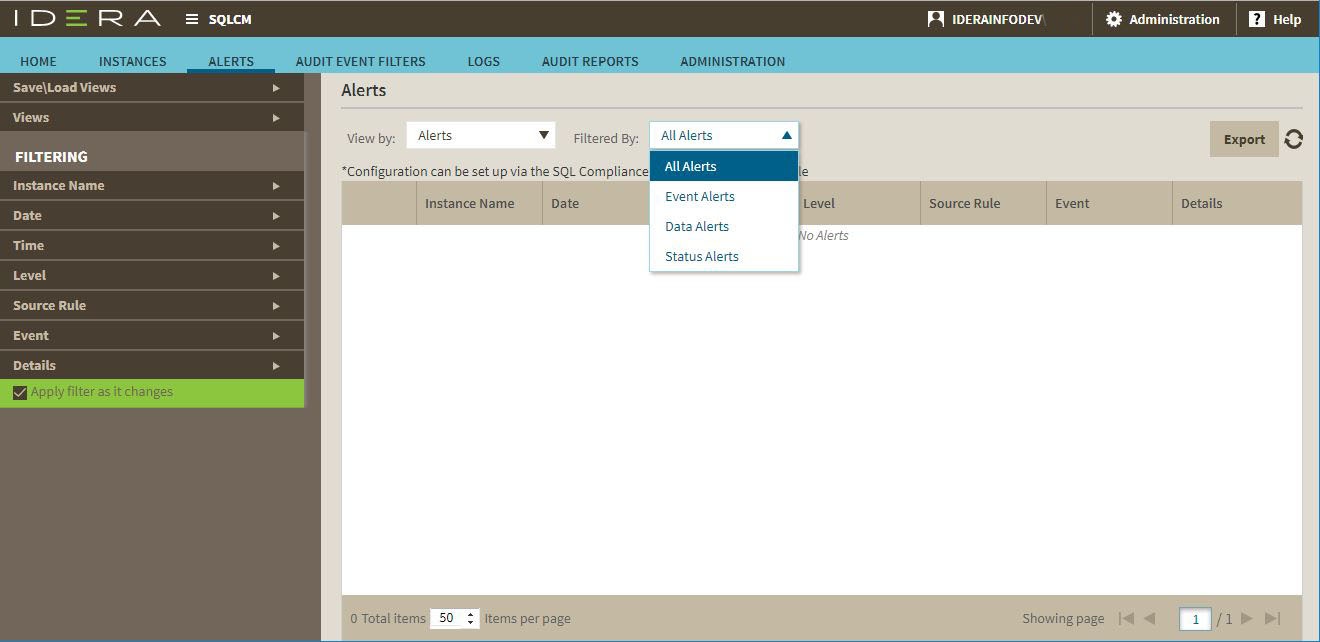Select Event Alerts option

click(x=724, y=196)
